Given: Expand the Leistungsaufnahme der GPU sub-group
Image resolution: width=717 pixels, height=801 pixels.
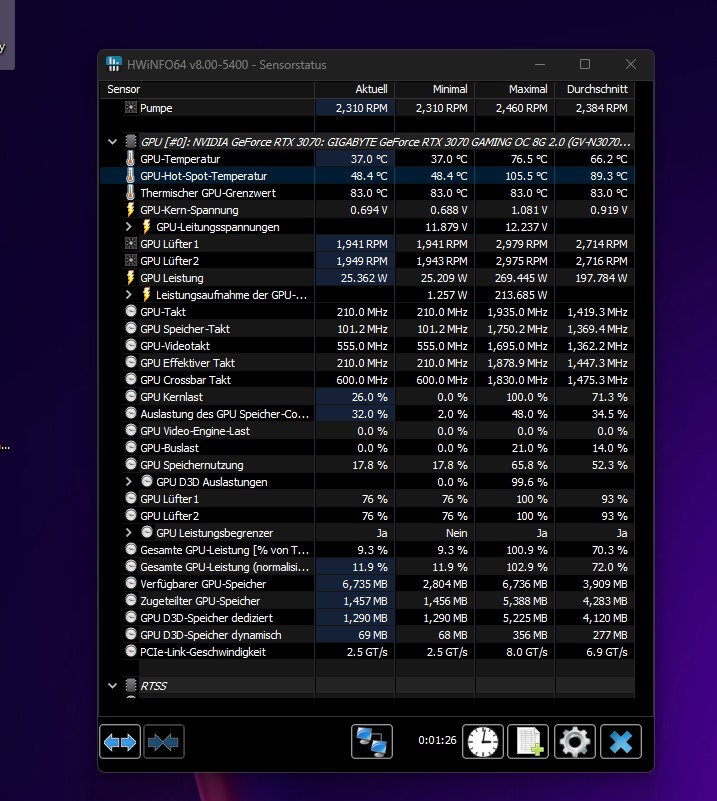Looking at the screenshot, I should (129, 294).
